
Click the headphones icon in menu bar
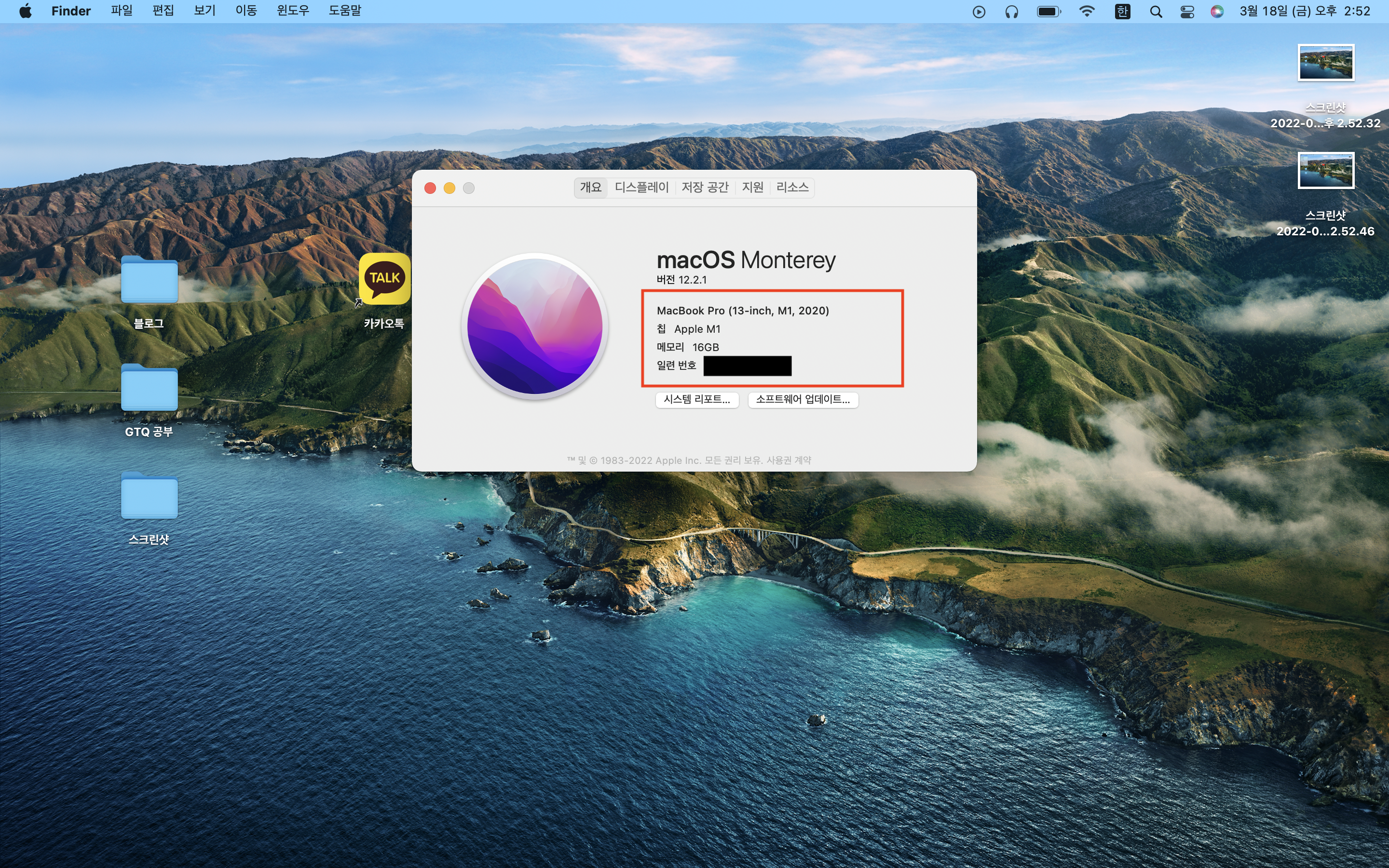click(1011, 12)
